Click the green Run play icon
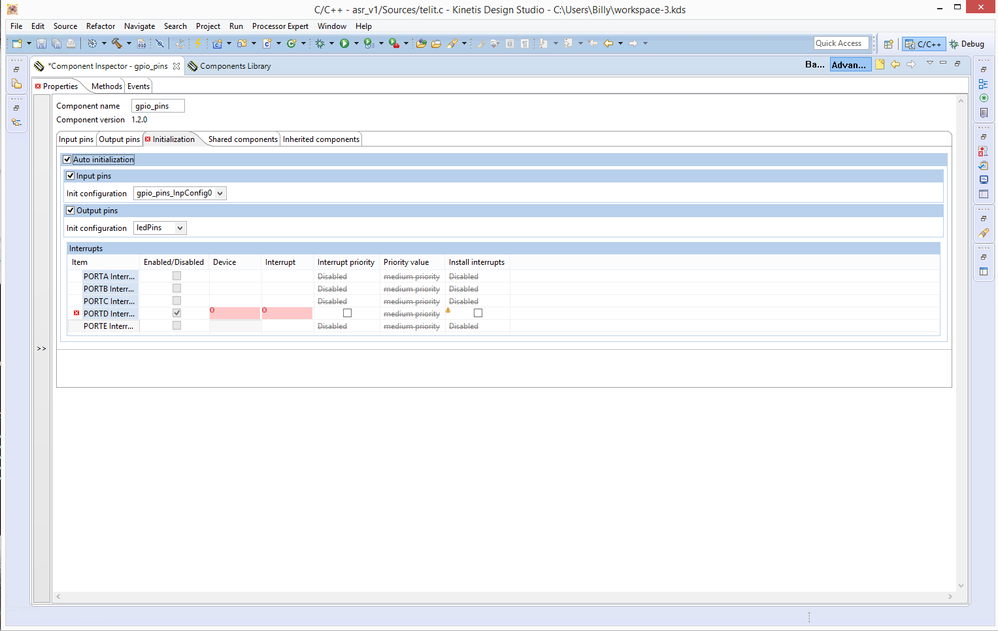The image size is (998, 631). [344, 43]
